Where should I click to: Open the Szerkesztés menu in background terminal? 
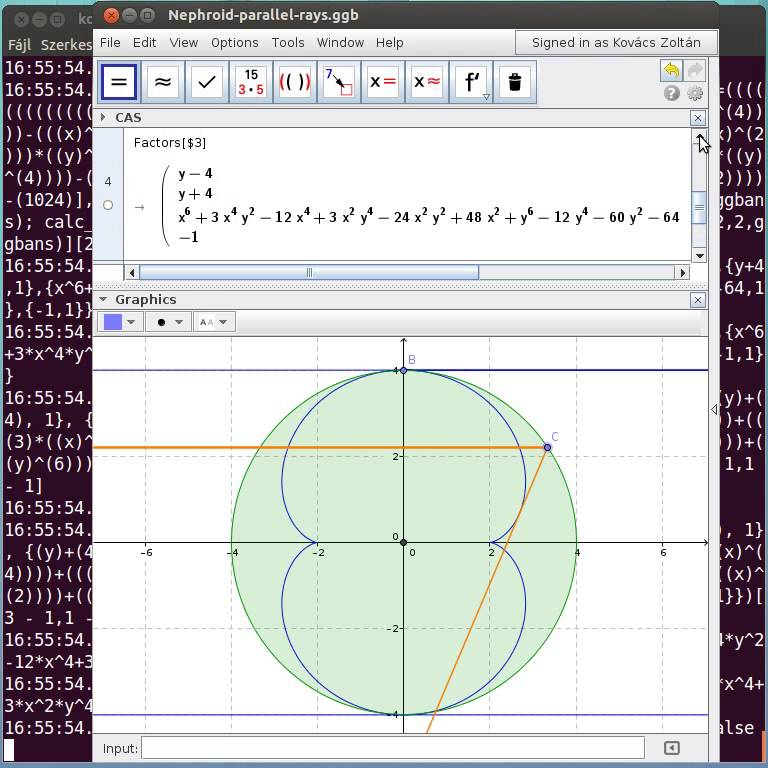(x=67, y=45)
